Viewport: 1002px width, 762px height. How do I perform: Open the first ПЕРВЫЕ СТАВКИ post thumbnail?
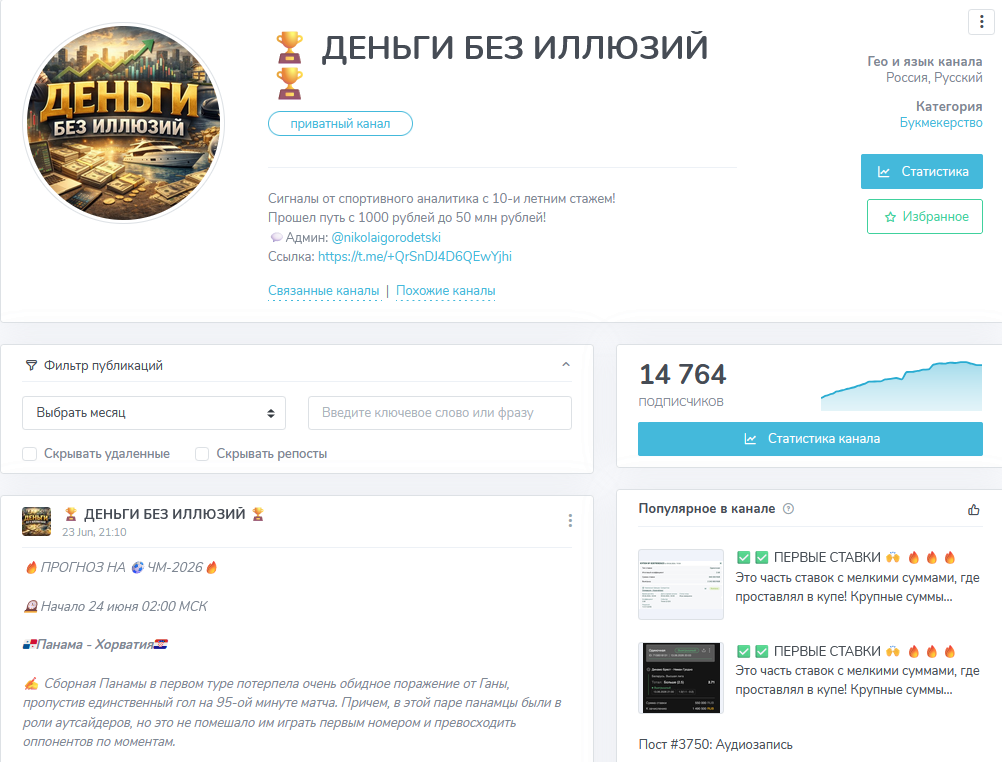[x=681, y=584]
